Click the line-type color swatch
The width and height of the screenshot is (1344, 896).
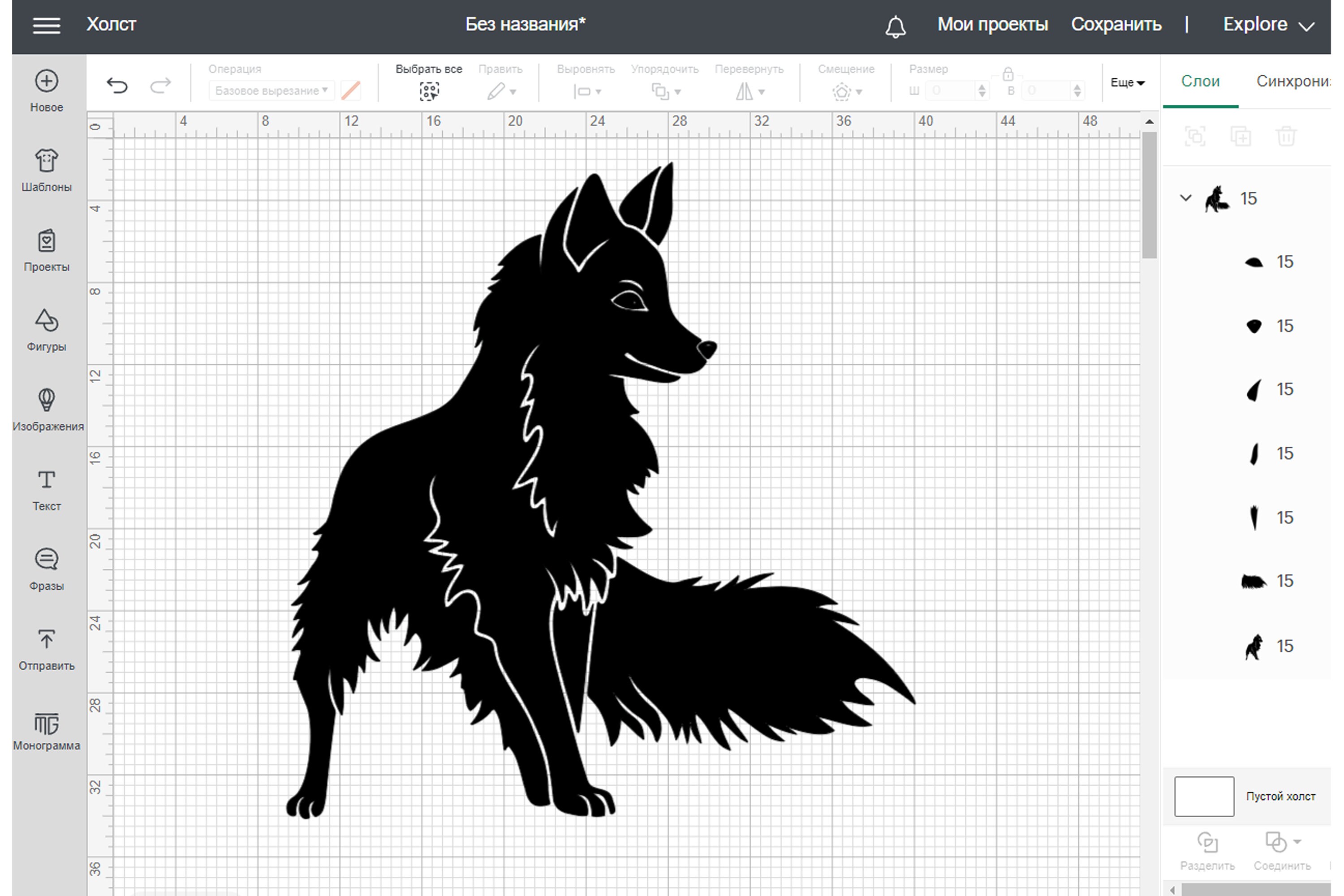[351, 90]
